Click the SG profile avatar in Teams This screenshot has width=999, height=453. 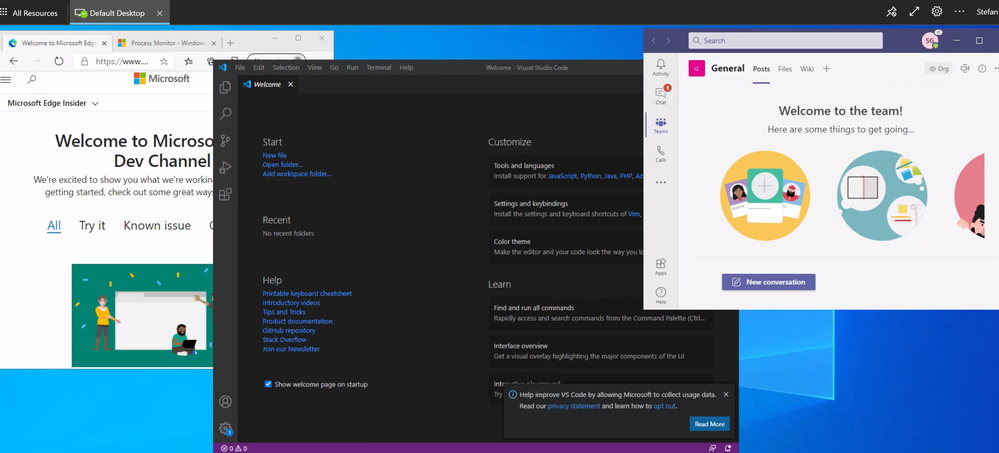930,40
